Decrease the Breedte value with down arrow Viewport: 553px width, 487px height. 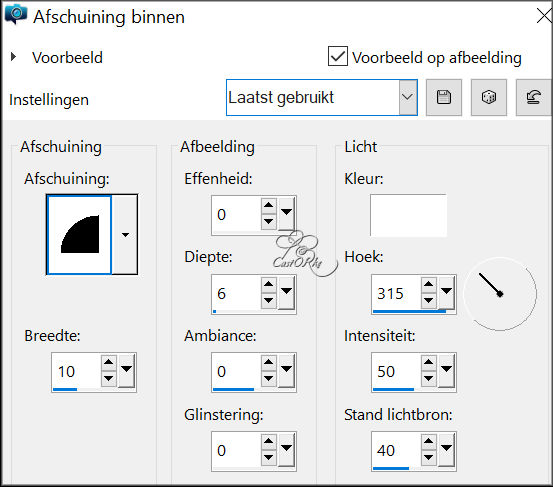pos(109,379)
